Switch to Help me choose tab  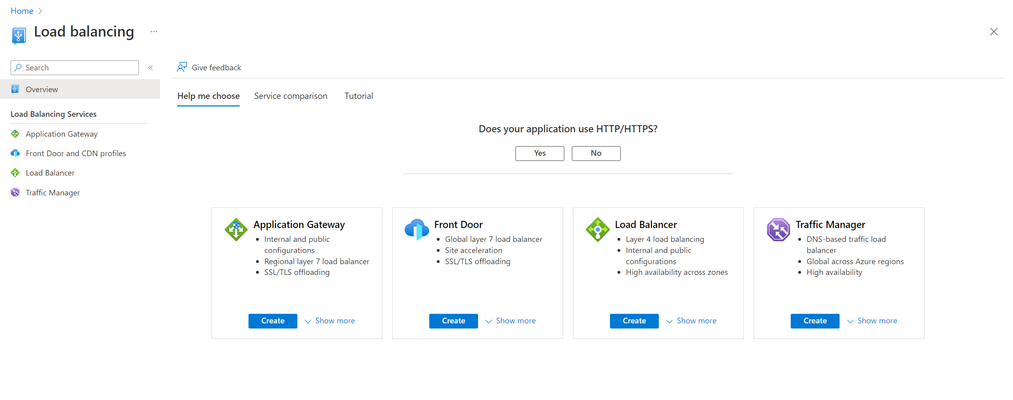click(x=209, y=96)
